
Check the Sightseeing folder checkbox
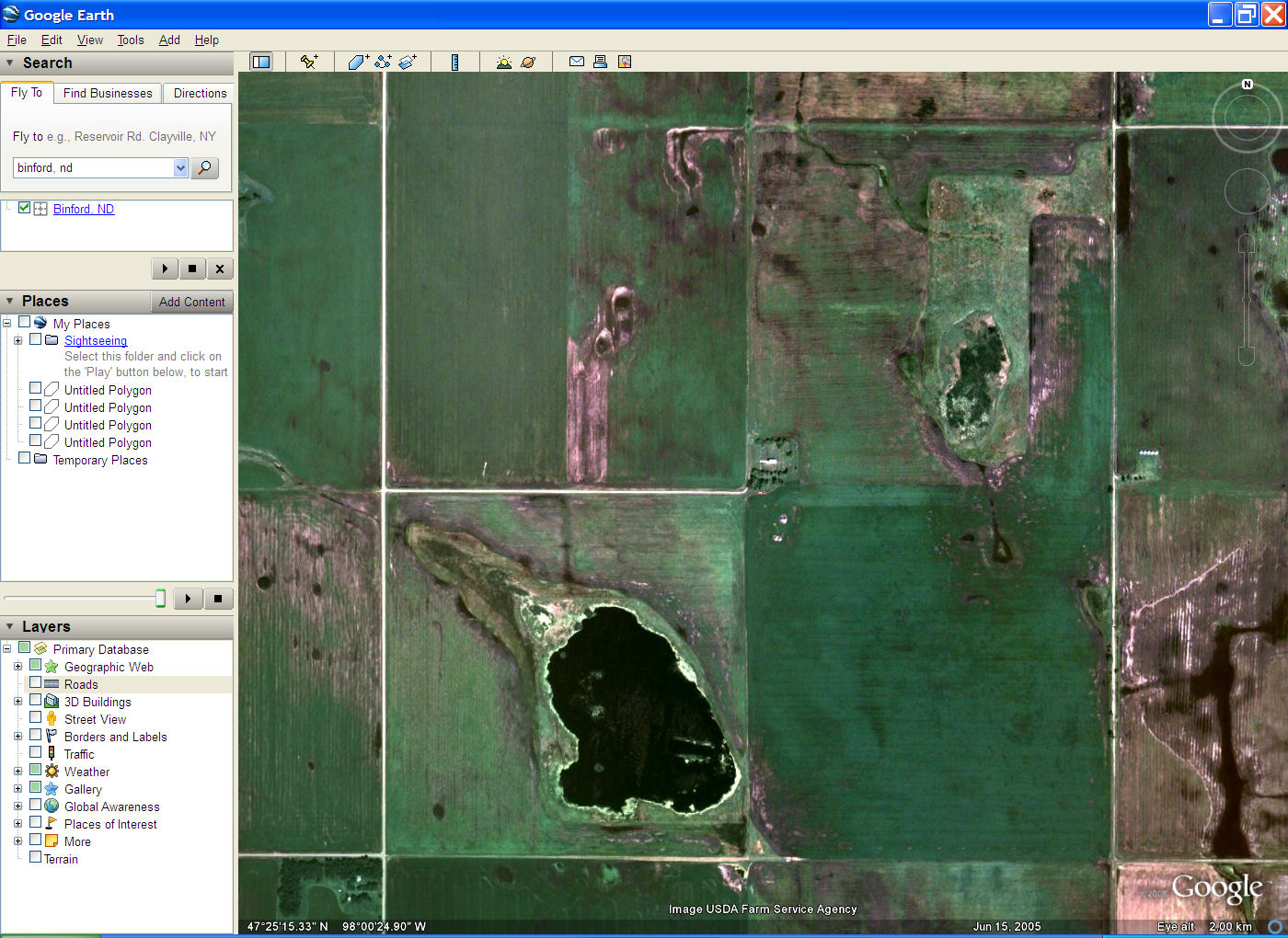(36, 339)
